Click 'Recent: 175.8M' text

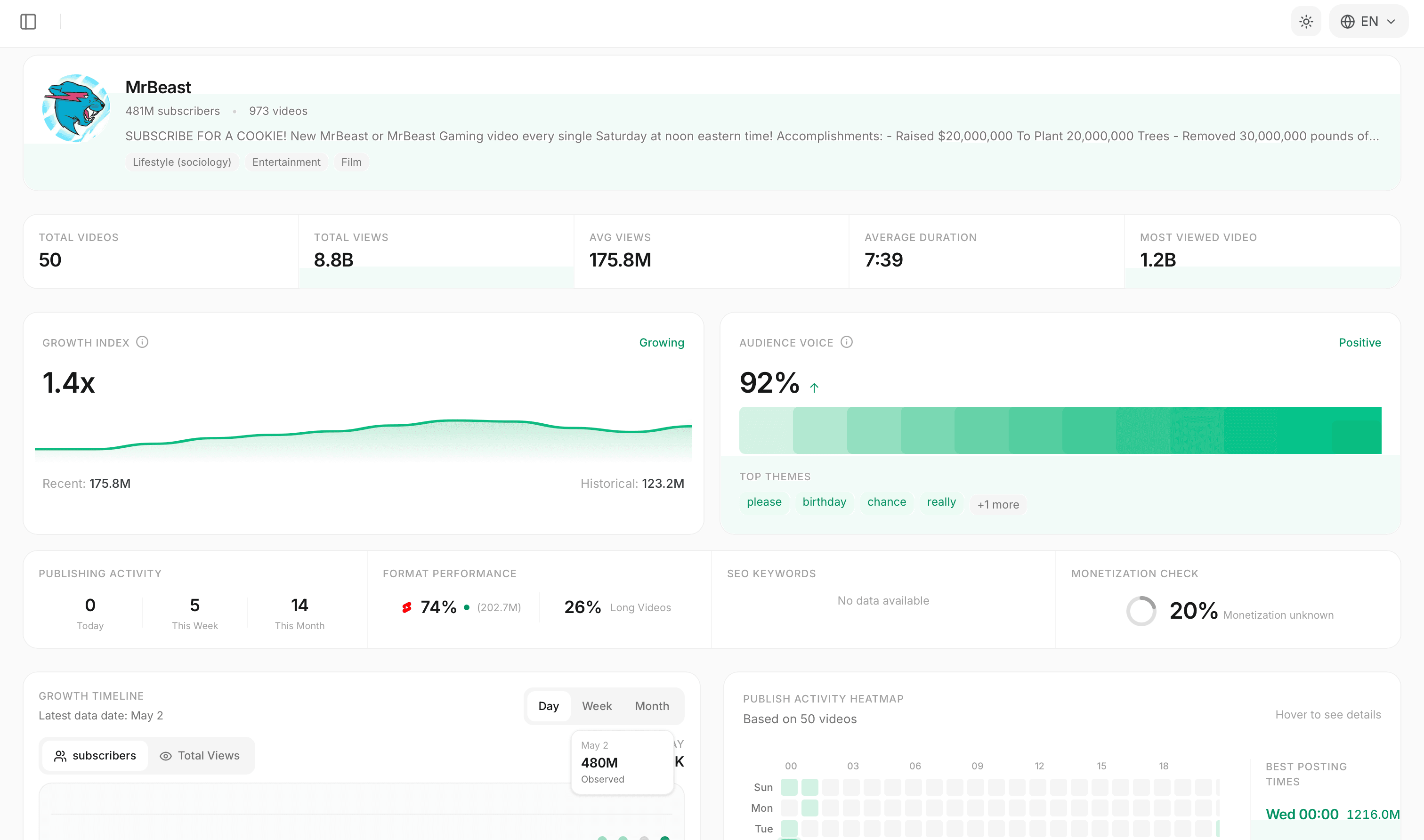click(x=87, y=484)
